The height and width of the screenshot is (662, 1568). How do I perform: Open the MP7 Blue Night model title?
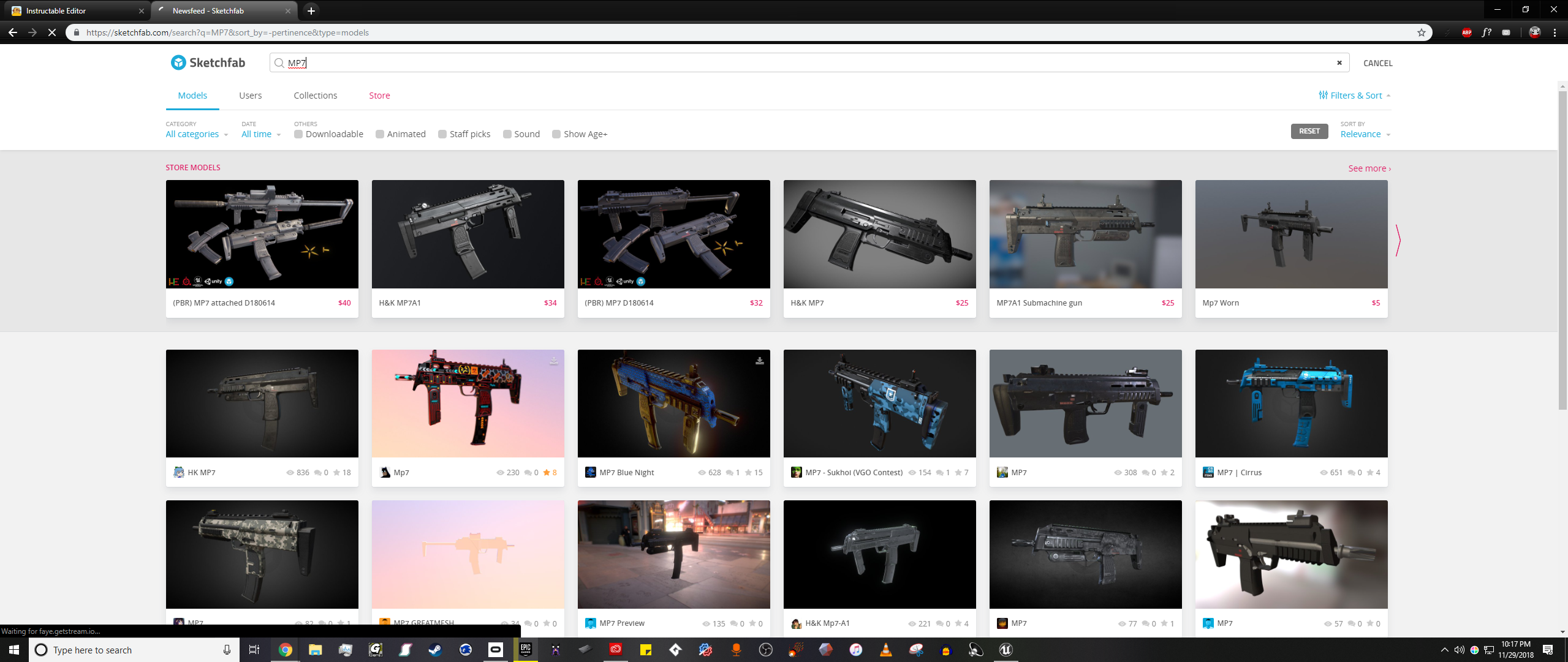point(627,472)
